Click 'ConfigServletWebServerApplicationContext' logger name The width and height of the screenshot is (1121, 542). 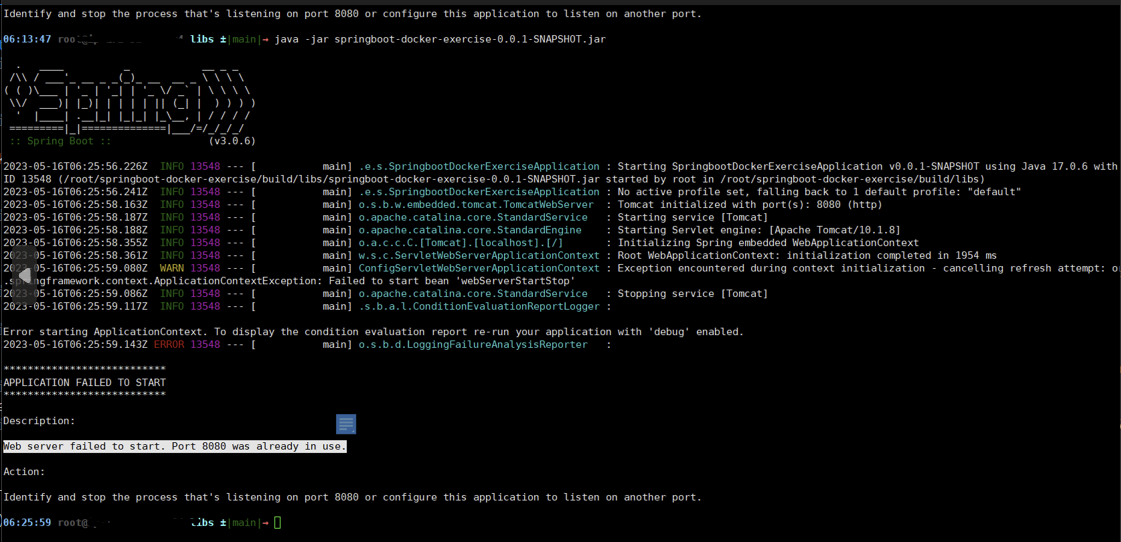(x=478, y=268)
